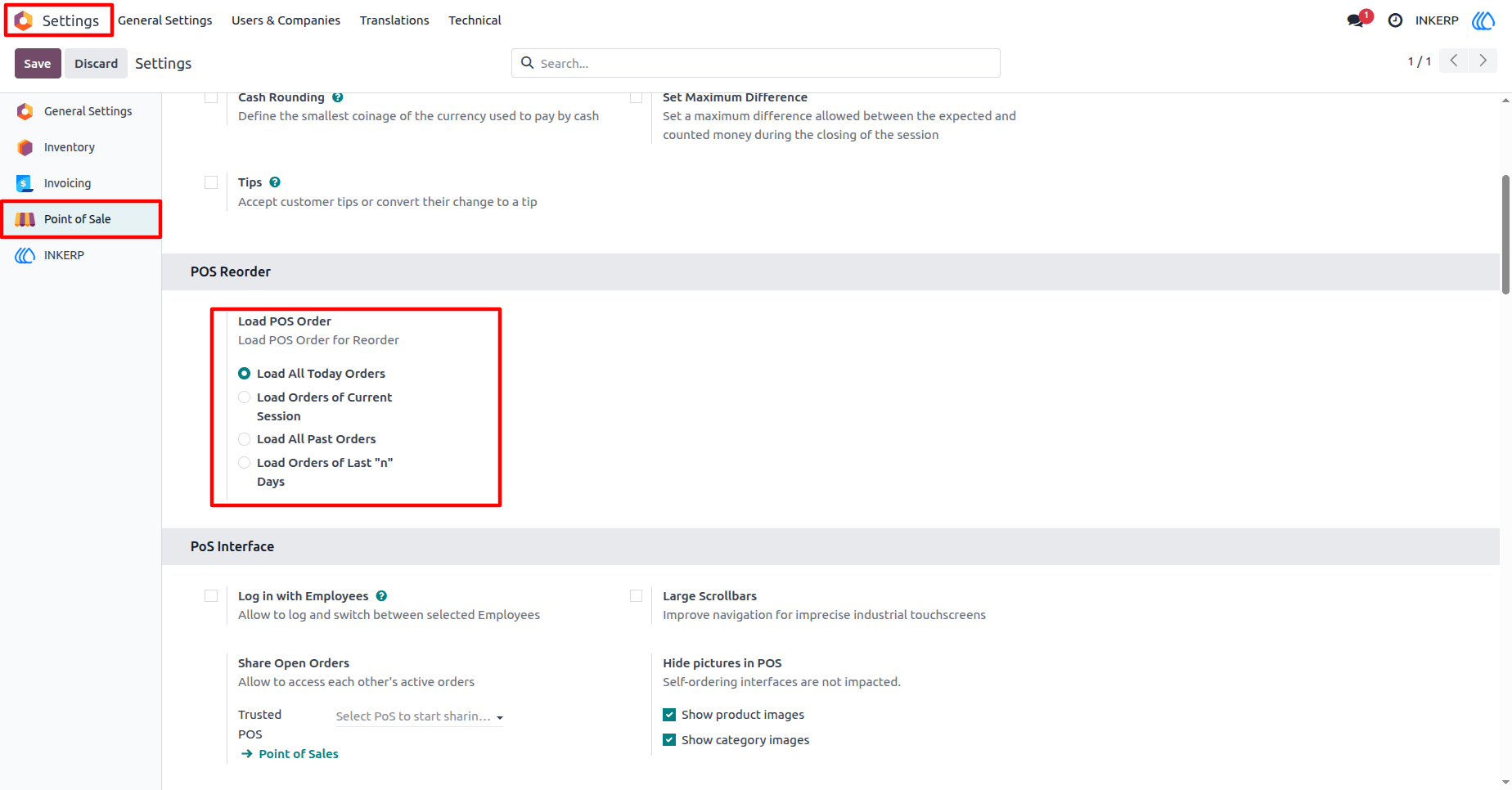The height and width of the screenshot is (790, 1512).
Task: Click the Discard button
Action: pos(97,63)
